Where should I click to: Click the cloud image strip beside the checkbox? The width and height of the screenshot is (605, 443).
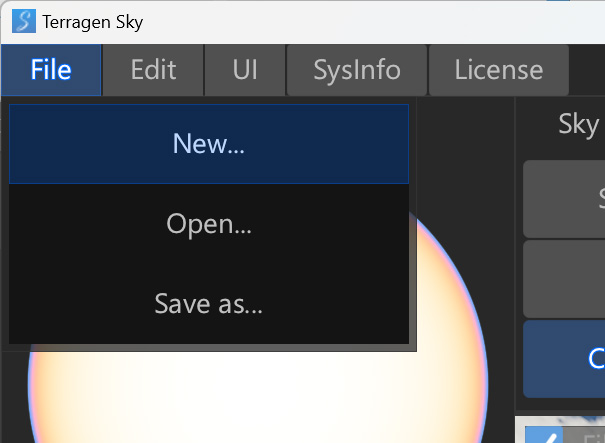[x=585, y=432]
